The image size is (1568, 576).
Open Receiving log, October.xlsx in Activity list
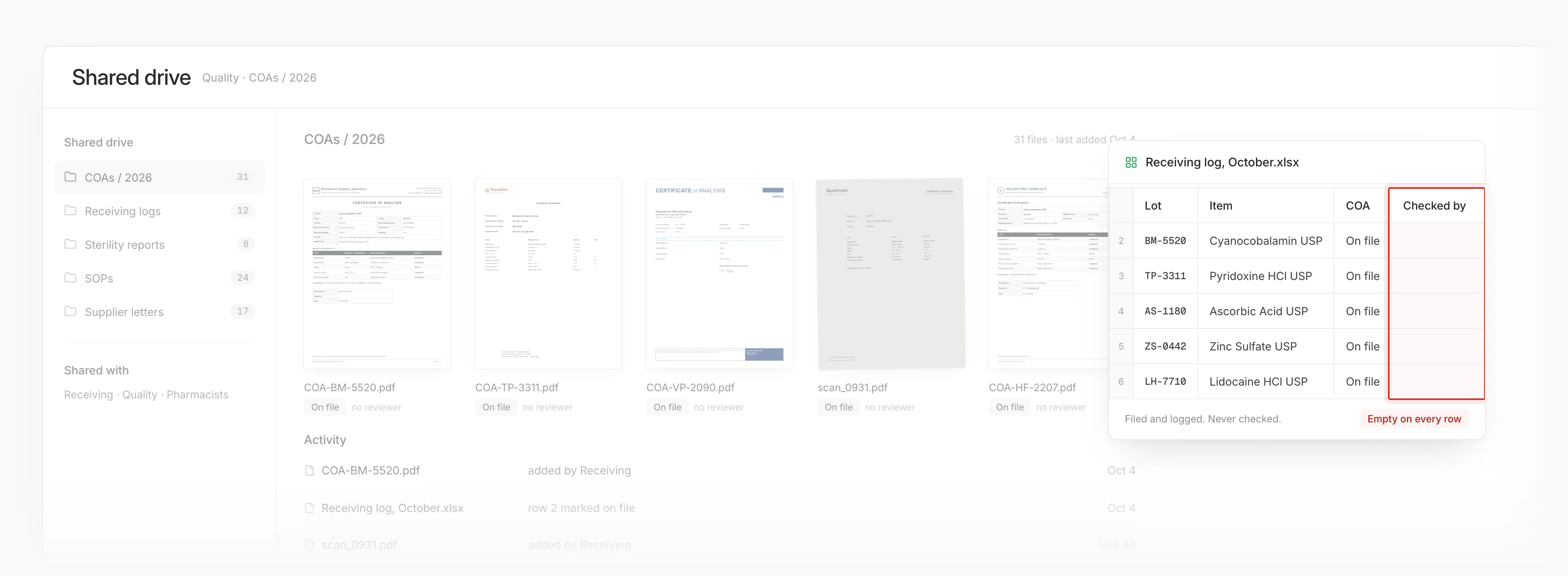[x=393, y=508]
